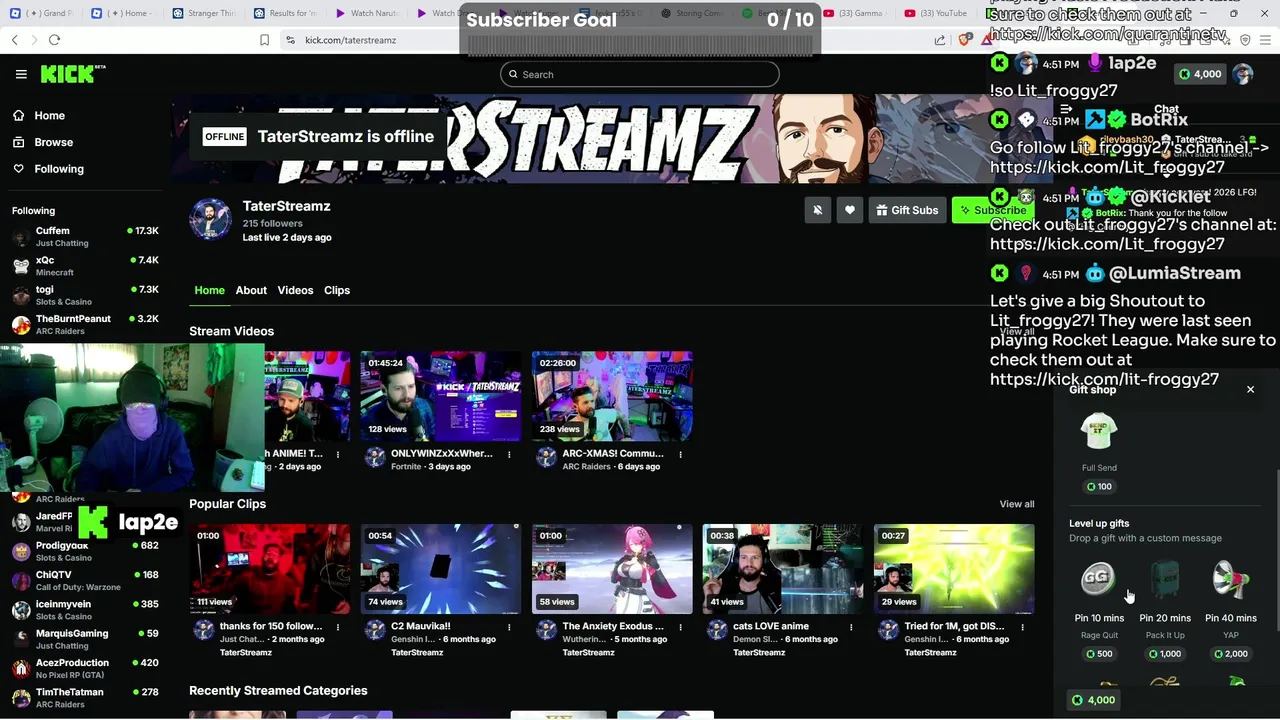Image resolution: width=1280 pixels, height=720 pixels.
Task: Click View all for Popular Clips
Action: (1017, 504)
